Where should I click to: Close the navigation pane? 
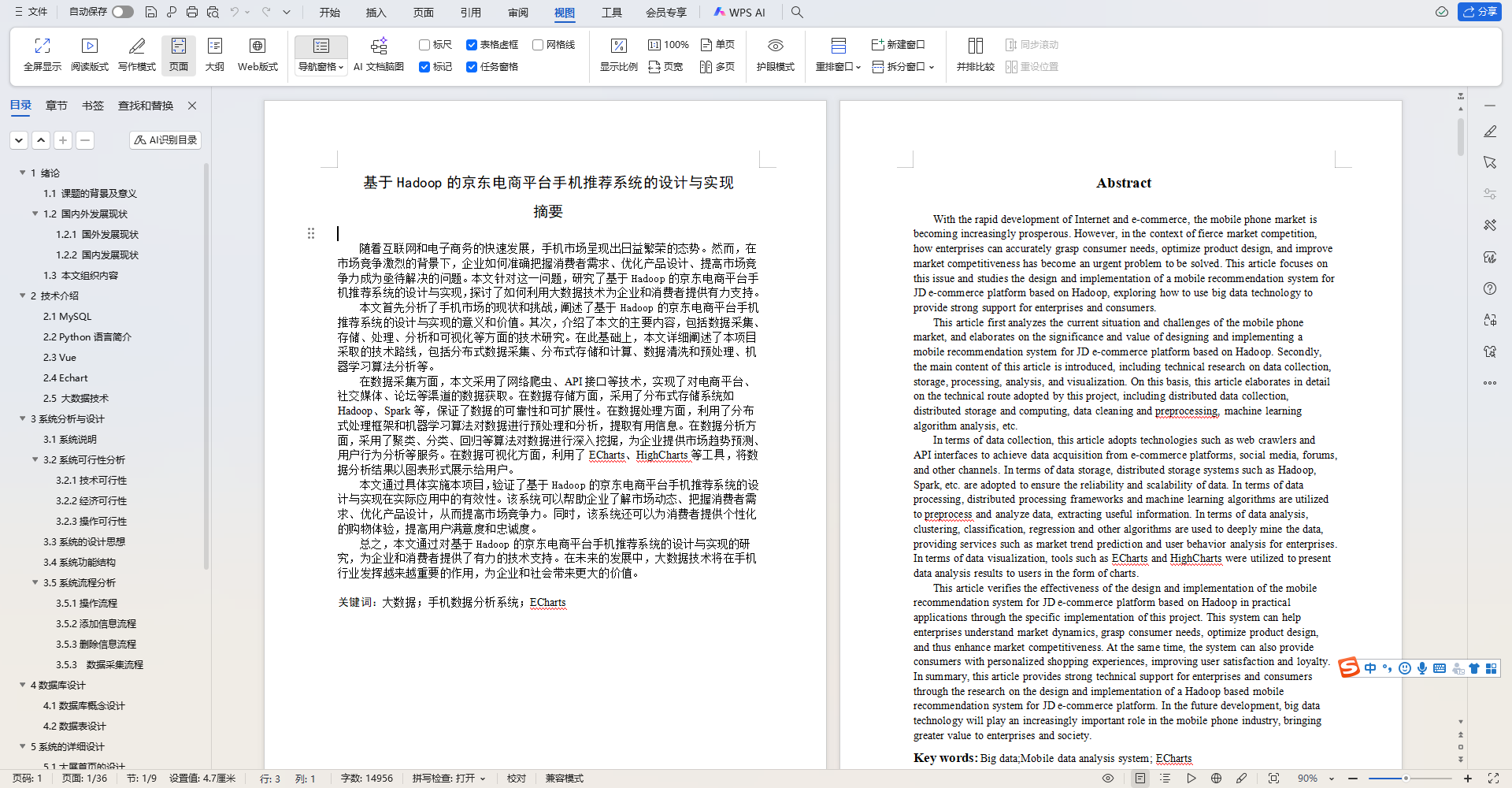(x=192, y=106)
